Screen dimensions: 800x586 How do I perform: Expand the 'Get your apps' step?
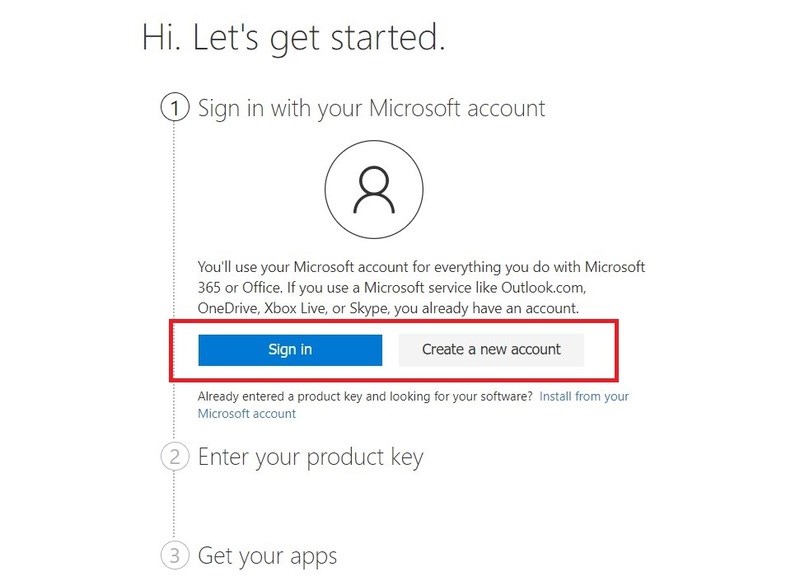pos(267,555)
